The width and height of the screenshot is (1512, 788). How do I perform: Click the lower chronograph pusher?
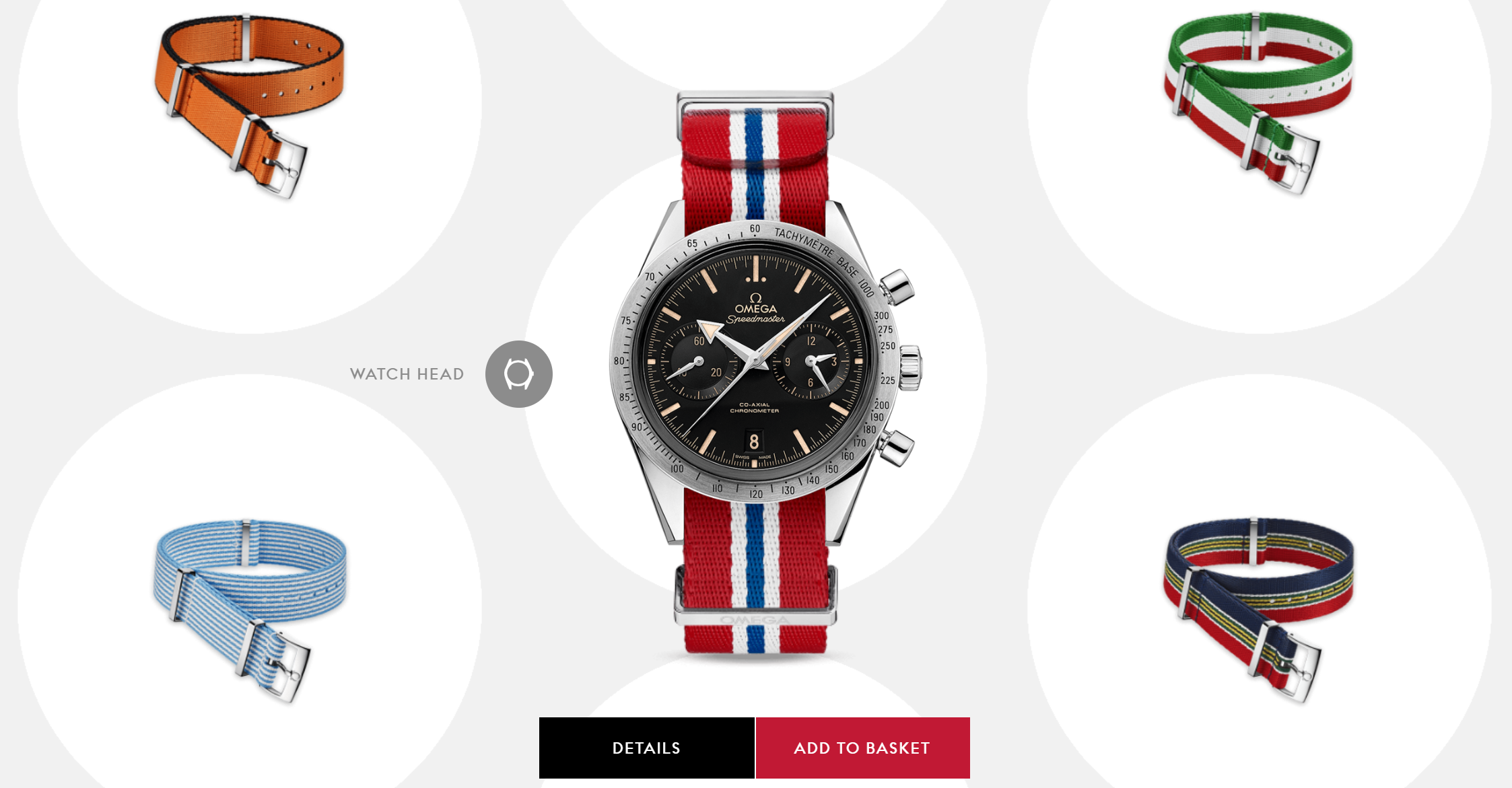point(895,447)
